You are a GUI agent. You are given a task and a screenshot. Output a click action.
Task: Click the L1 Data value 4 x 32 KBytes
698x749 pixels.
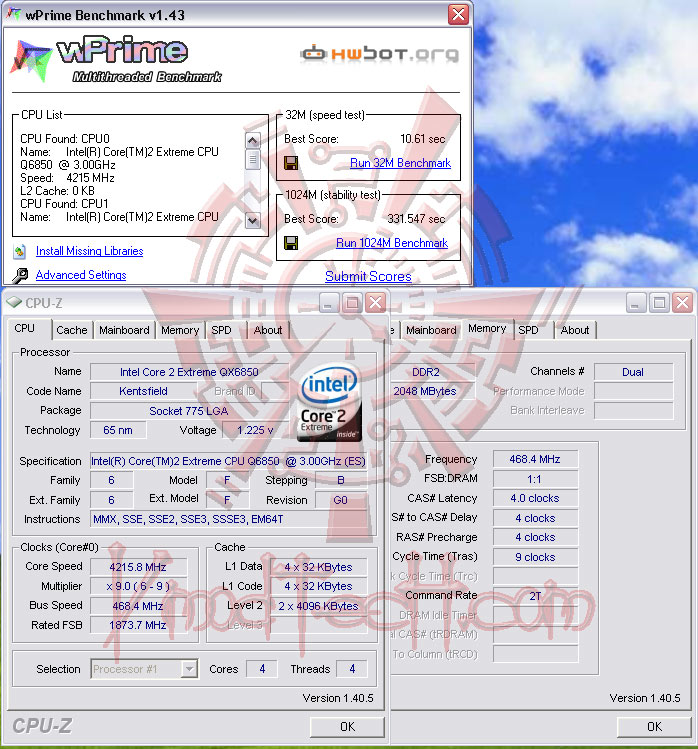point(319,567)
